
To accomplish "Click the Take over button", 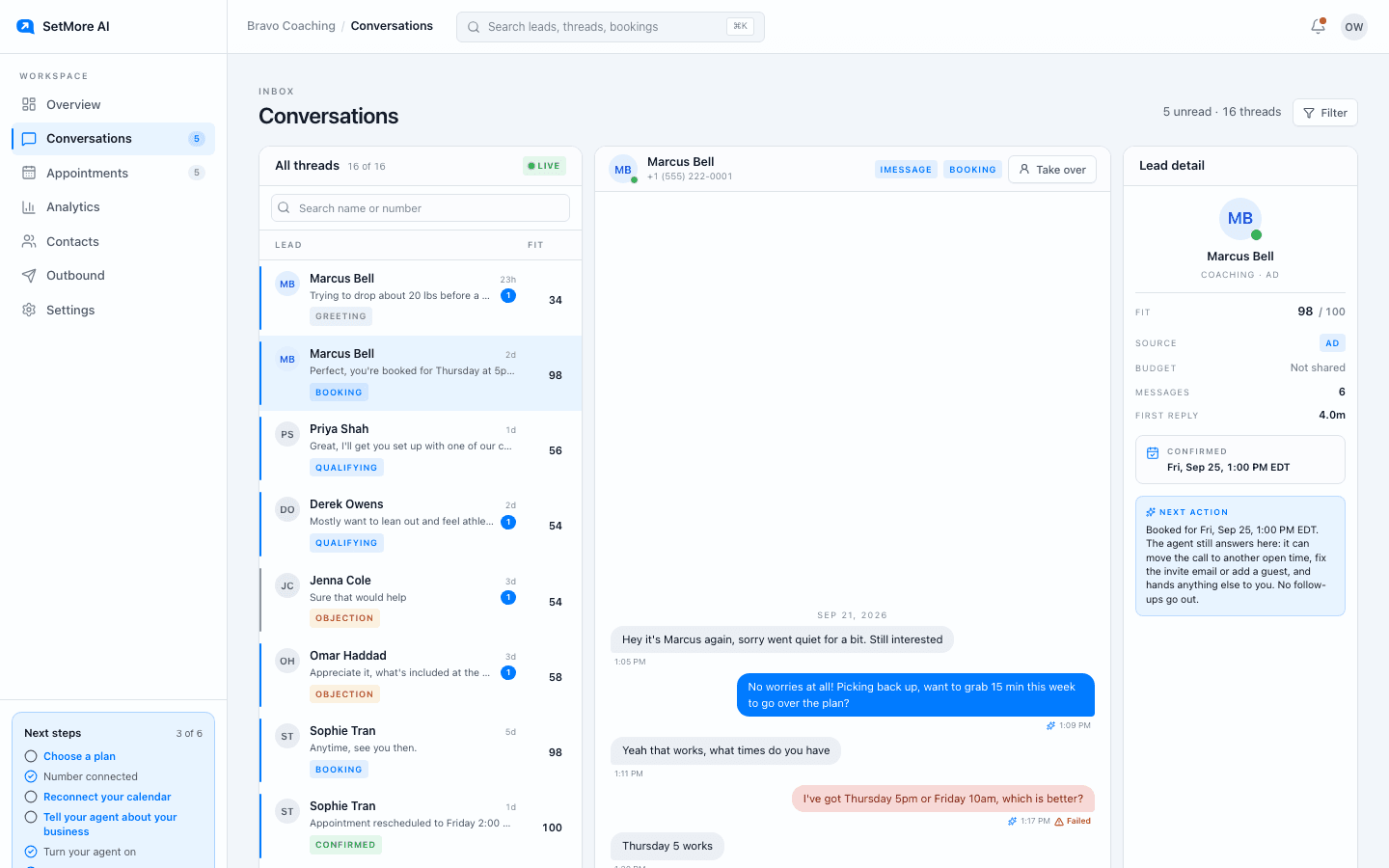I will 1052,169.
